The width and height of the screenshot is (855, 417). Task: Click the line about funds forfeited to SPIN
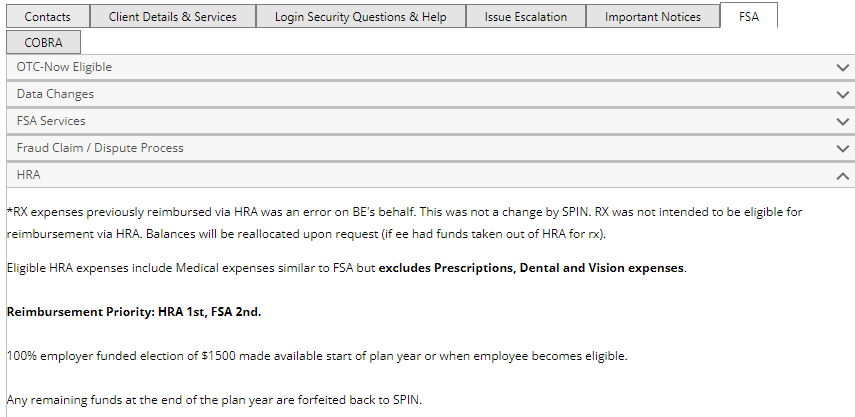point(214,400)
